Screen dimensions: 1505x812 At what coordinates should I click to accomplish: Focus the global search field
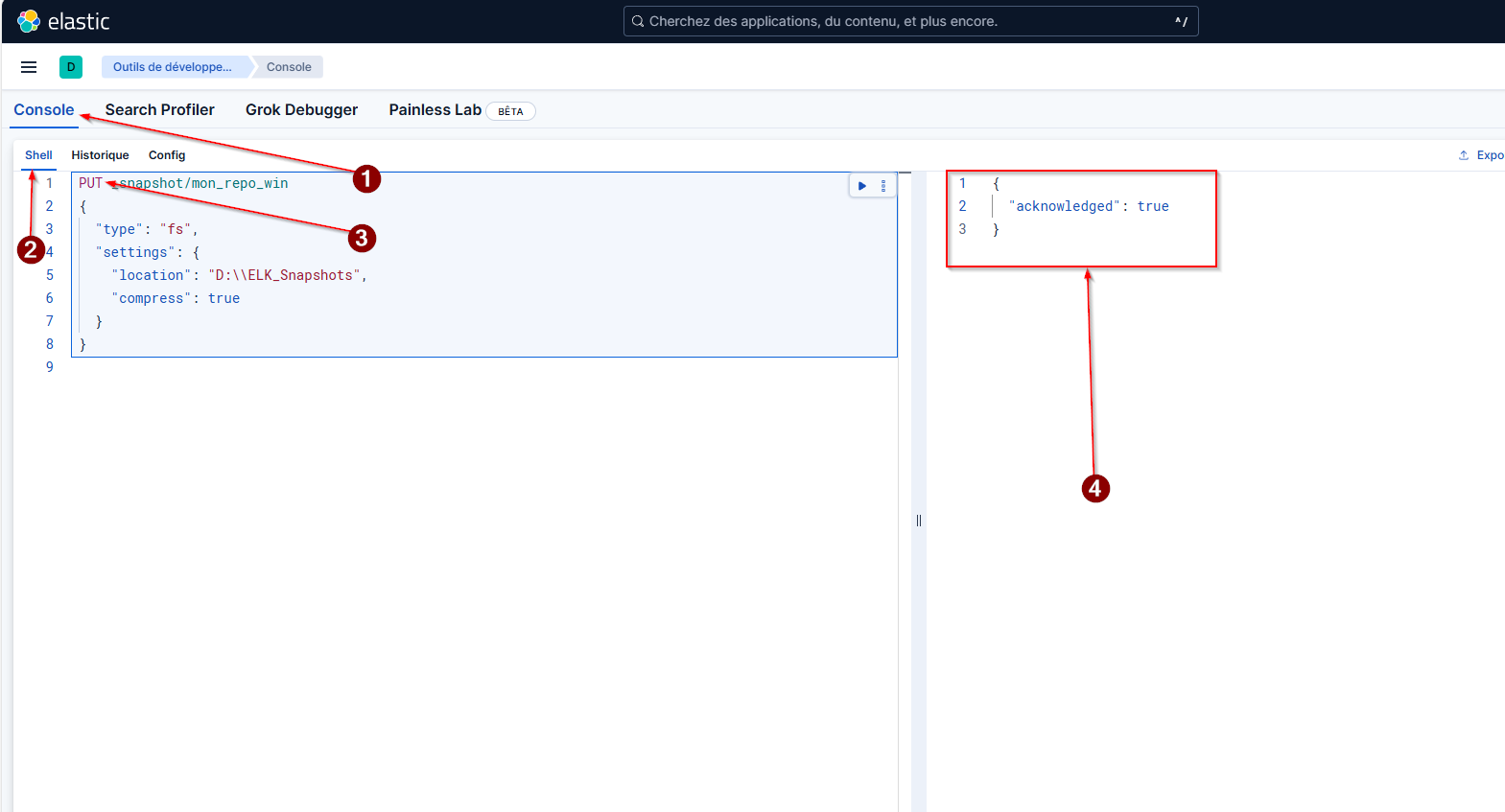pyautogui.click(x=902, y=21)
